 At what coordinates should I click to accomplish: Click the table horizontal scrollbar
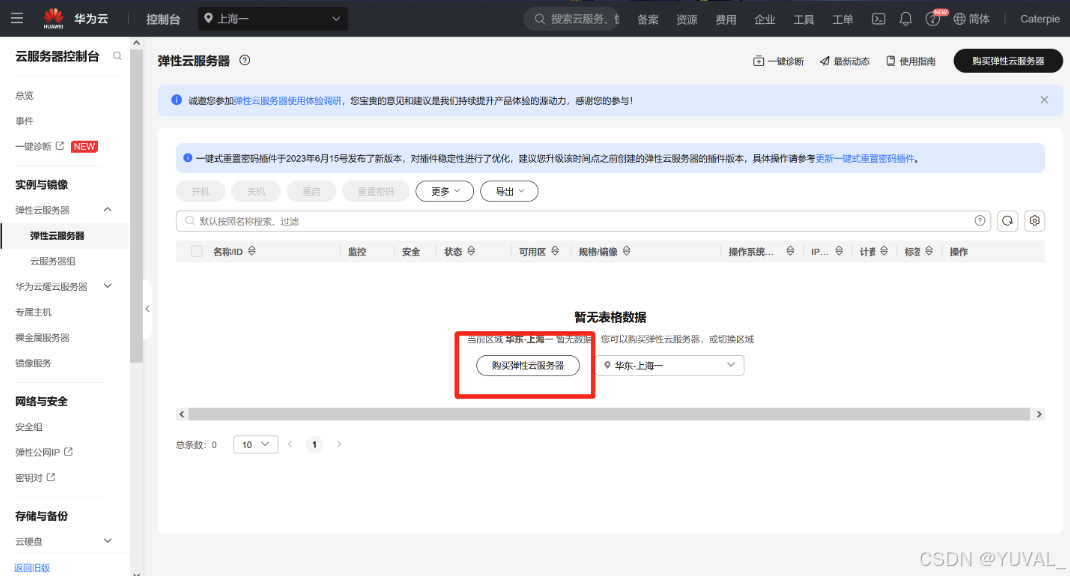(609, 414)
